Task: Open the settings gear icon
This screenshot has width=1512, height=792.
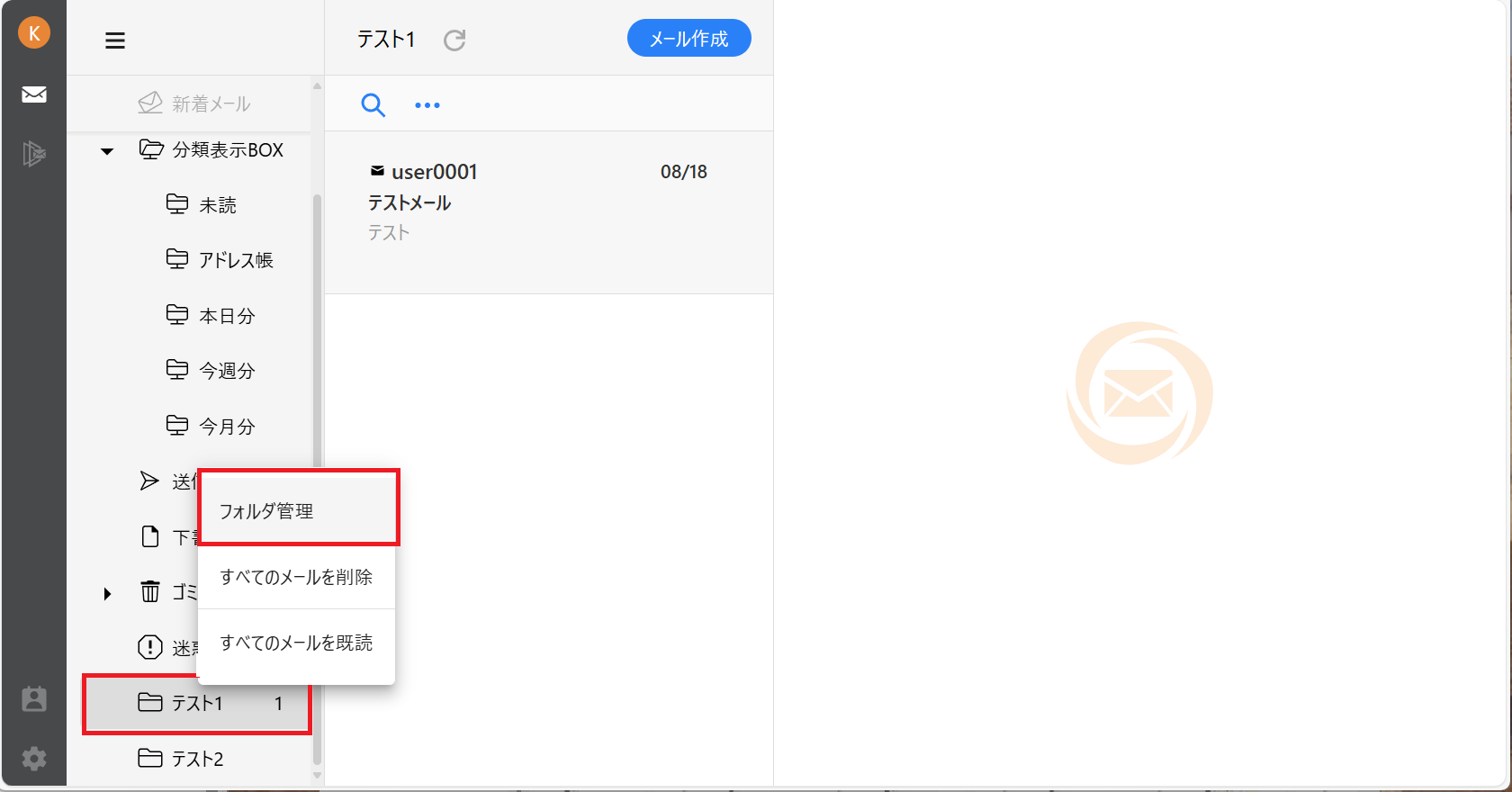Action: [x=34, y=759]
